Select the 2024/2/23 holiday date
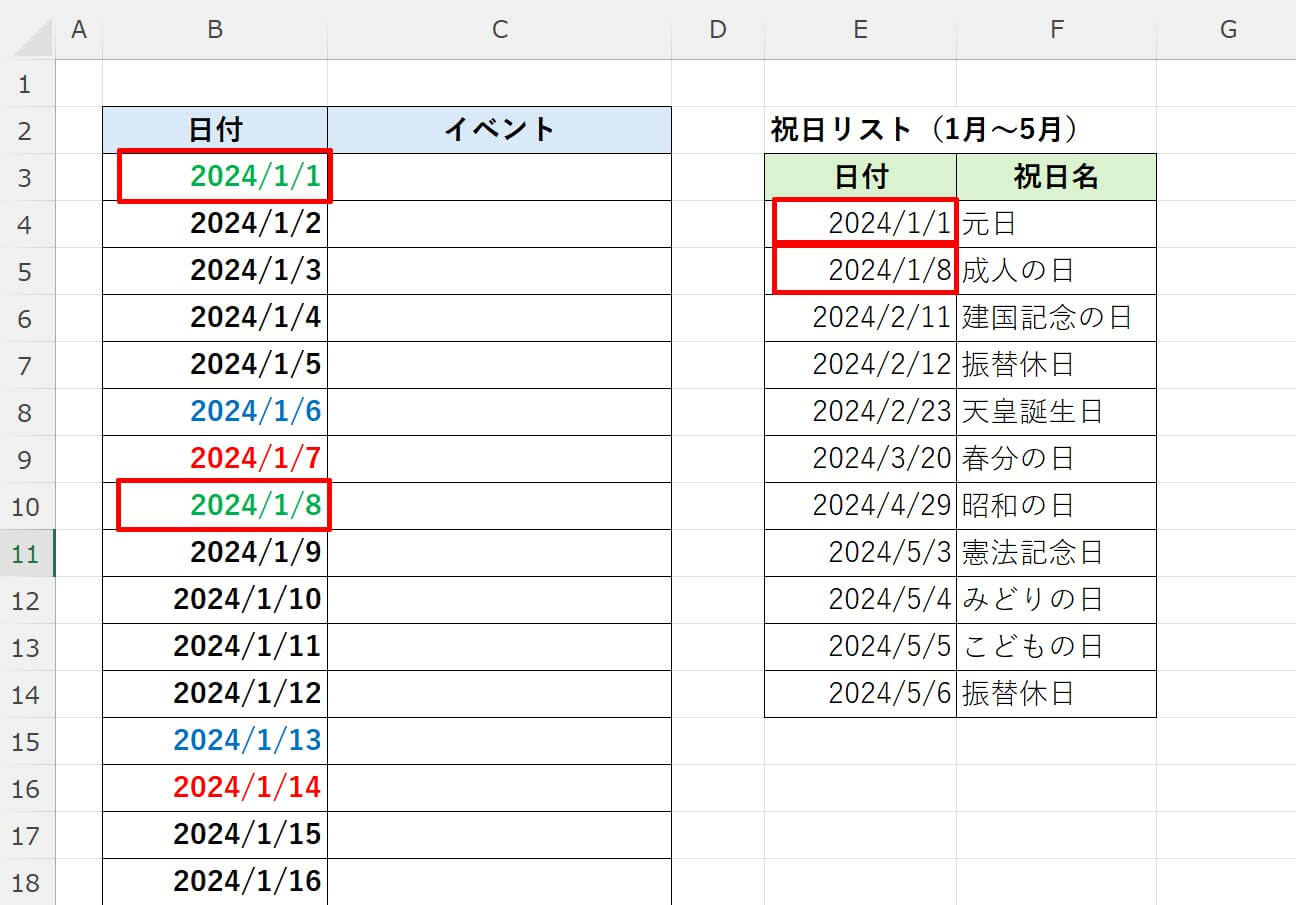 click(860, 412)
